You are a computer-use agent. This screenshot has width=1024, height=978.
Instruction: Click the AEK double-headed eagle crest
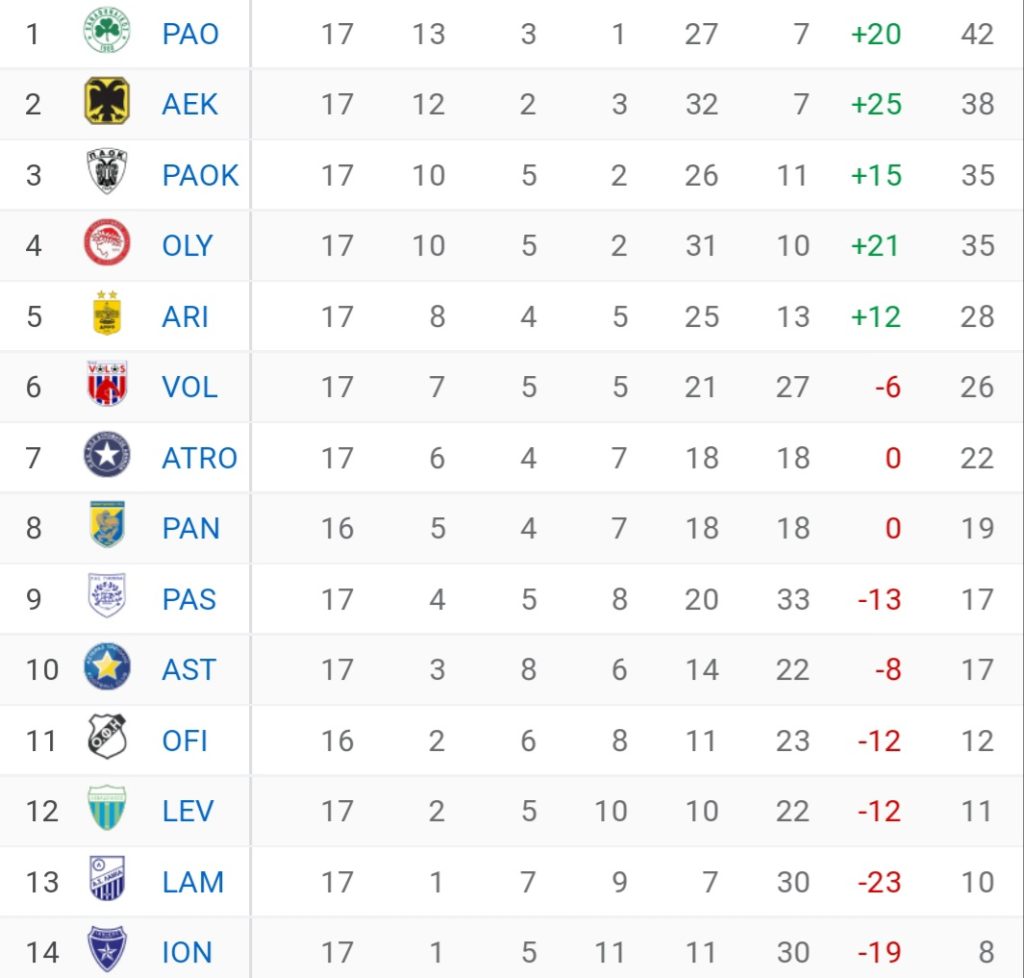click(x=106, y=101)
